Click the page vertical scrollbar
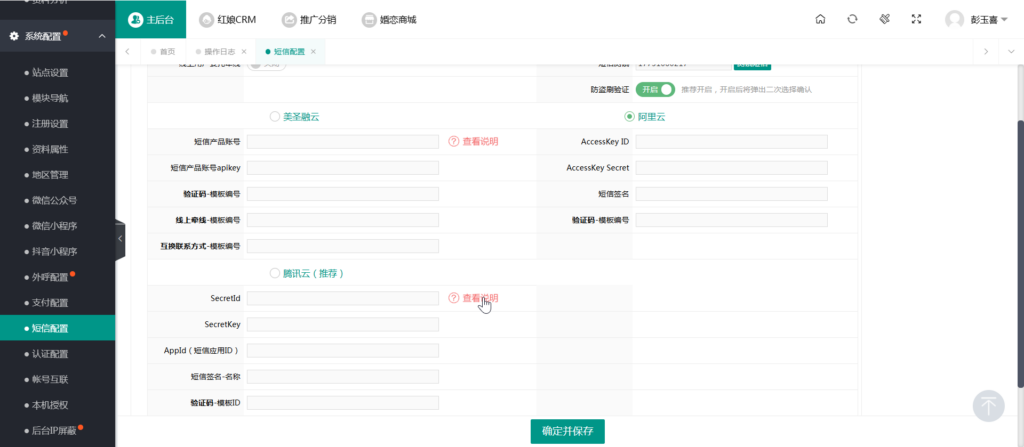 click(x=1021, y=255)
